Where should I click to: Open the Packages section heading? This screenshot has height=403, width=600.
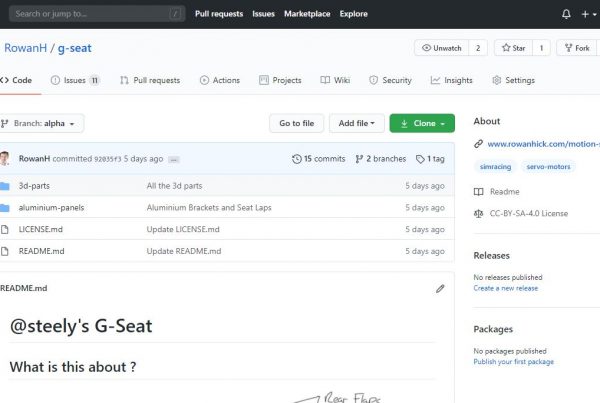[x=493, y=329]
